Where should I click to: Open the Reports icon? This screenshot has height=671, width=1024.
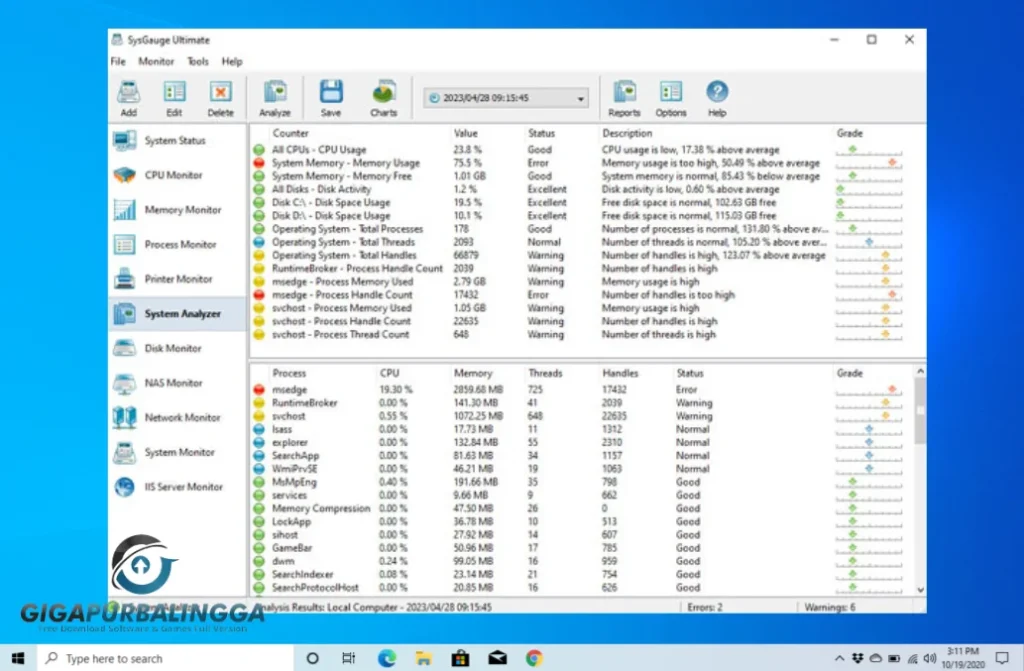pos(624,97)
